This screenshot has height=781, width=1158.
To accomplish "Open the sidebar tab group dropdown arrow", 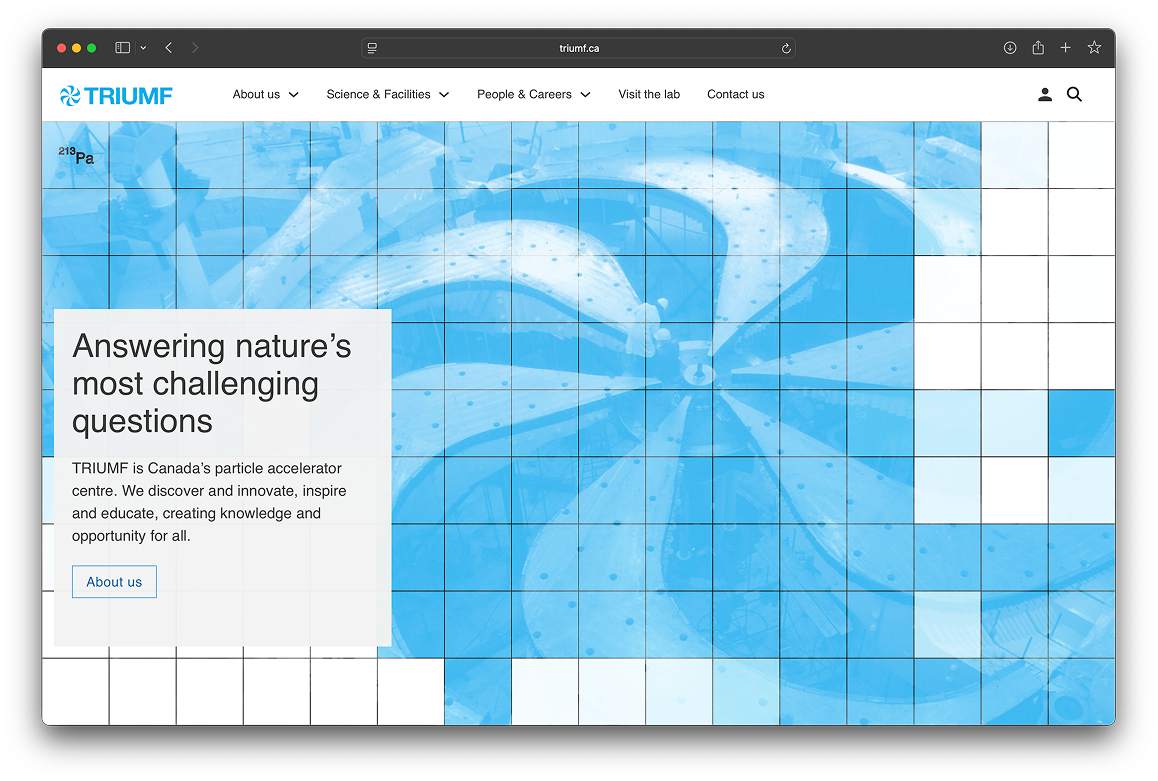I will (143, 48).
